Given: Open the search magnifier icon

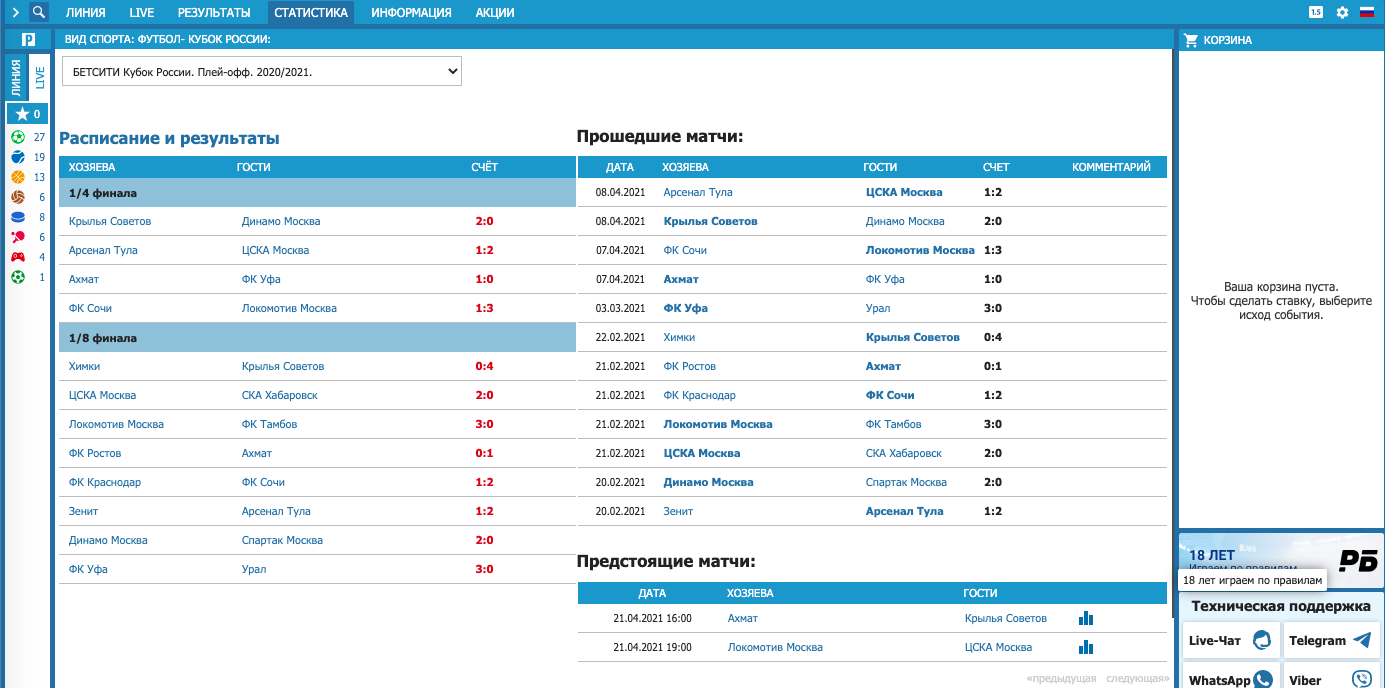Looking at the screenshot, I should pos(39,12).
